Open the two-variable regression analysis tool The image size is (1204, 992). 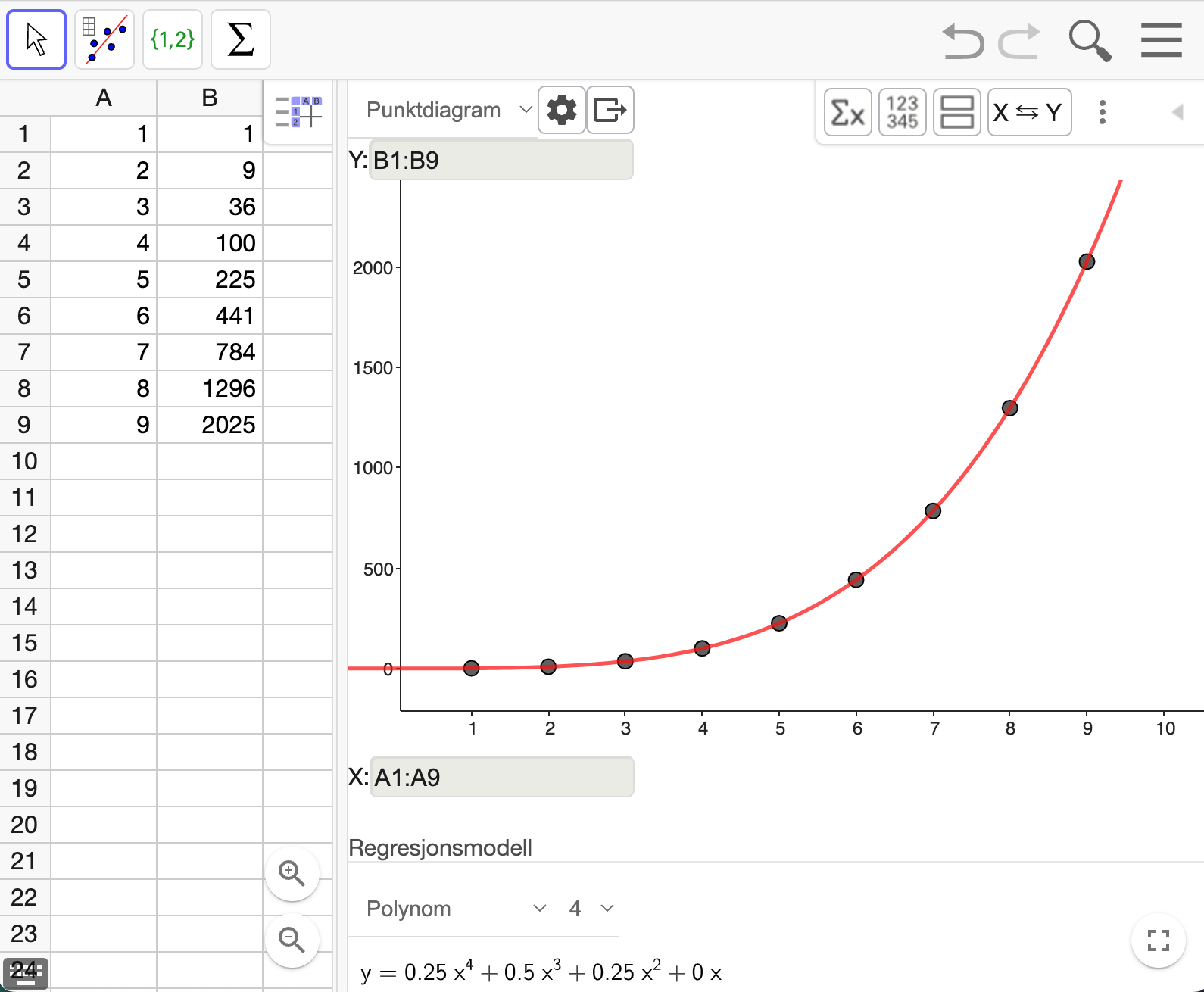pos(104,39)
